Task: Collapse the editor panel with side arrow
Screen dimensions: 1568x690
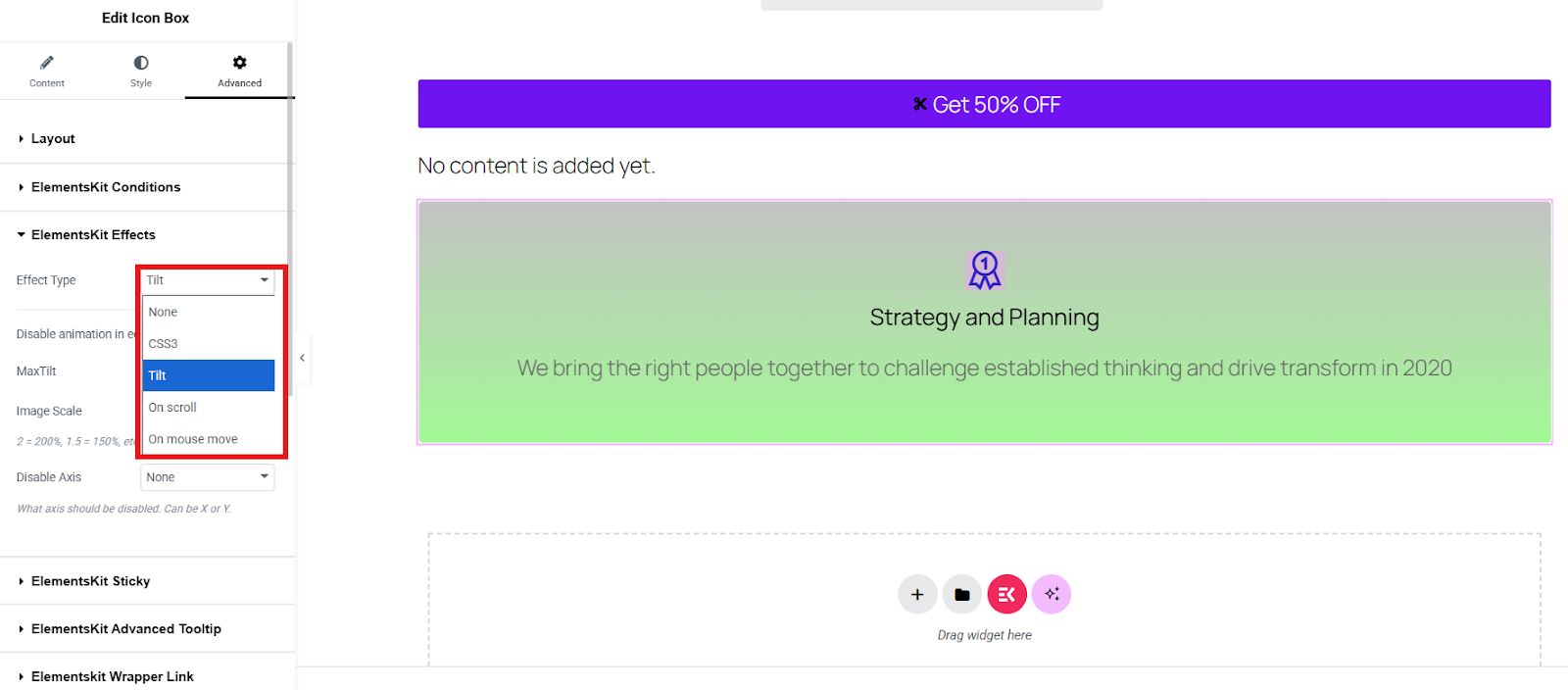Action: pos(302,358)
